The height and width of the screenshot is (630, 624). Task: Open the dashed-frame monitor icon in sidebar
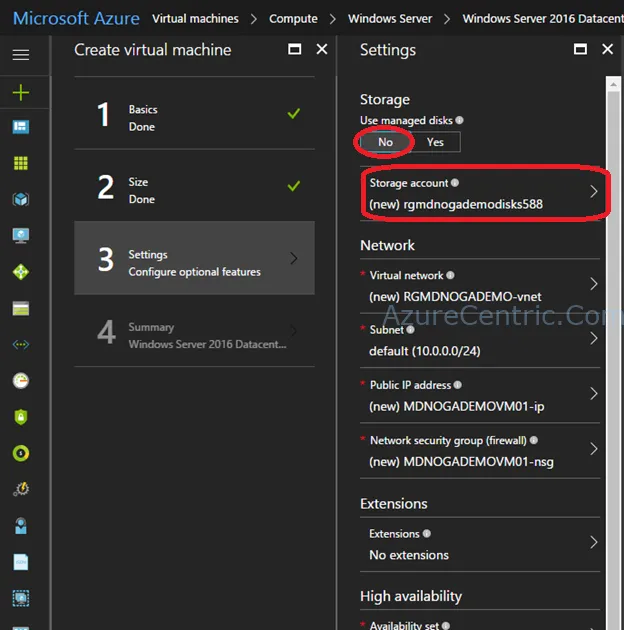tap(21, 598)
